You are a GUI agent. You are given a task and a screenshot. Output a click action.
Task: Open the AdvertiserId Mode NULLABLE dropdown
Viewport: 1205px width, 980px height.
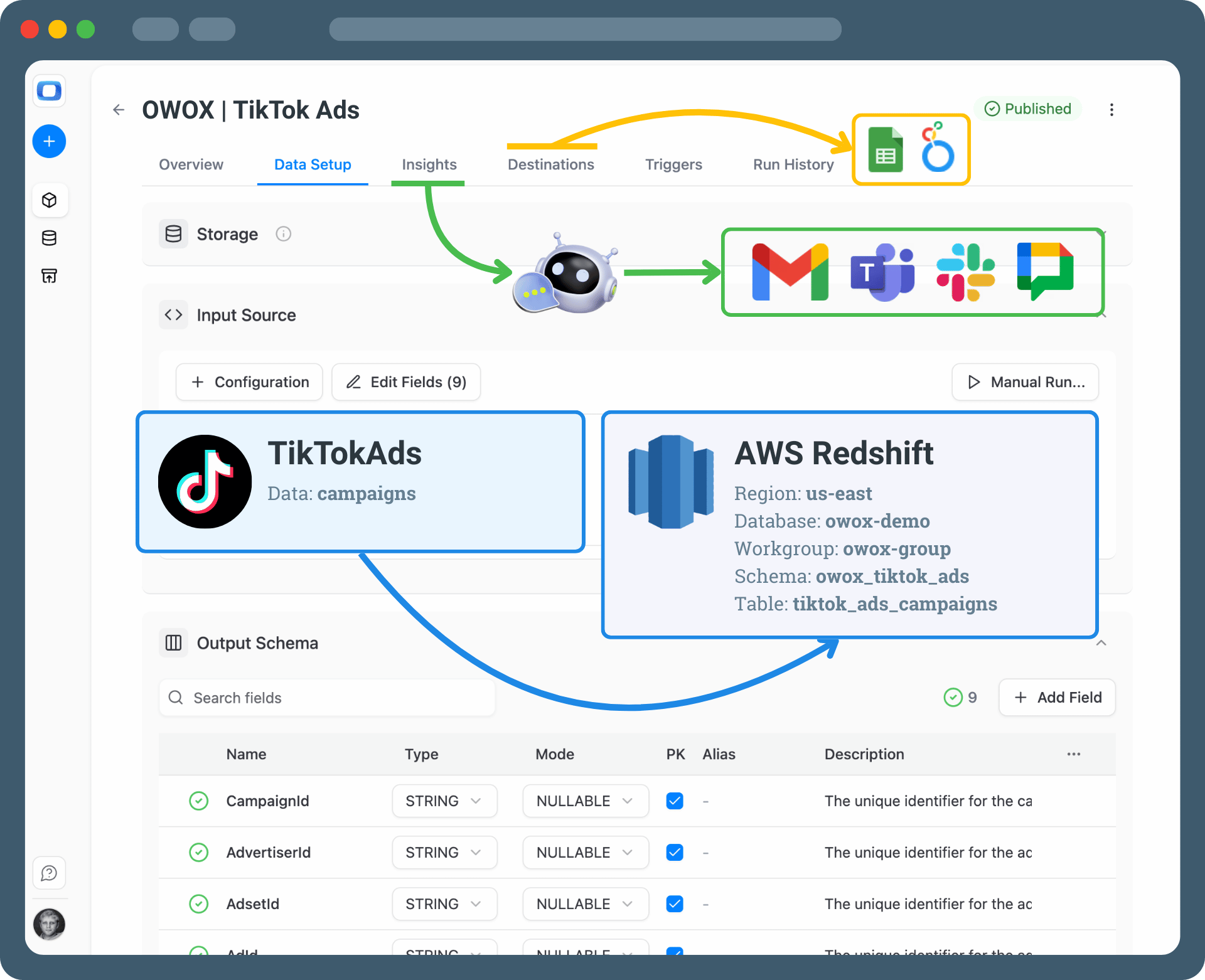[x=585, y=853]
